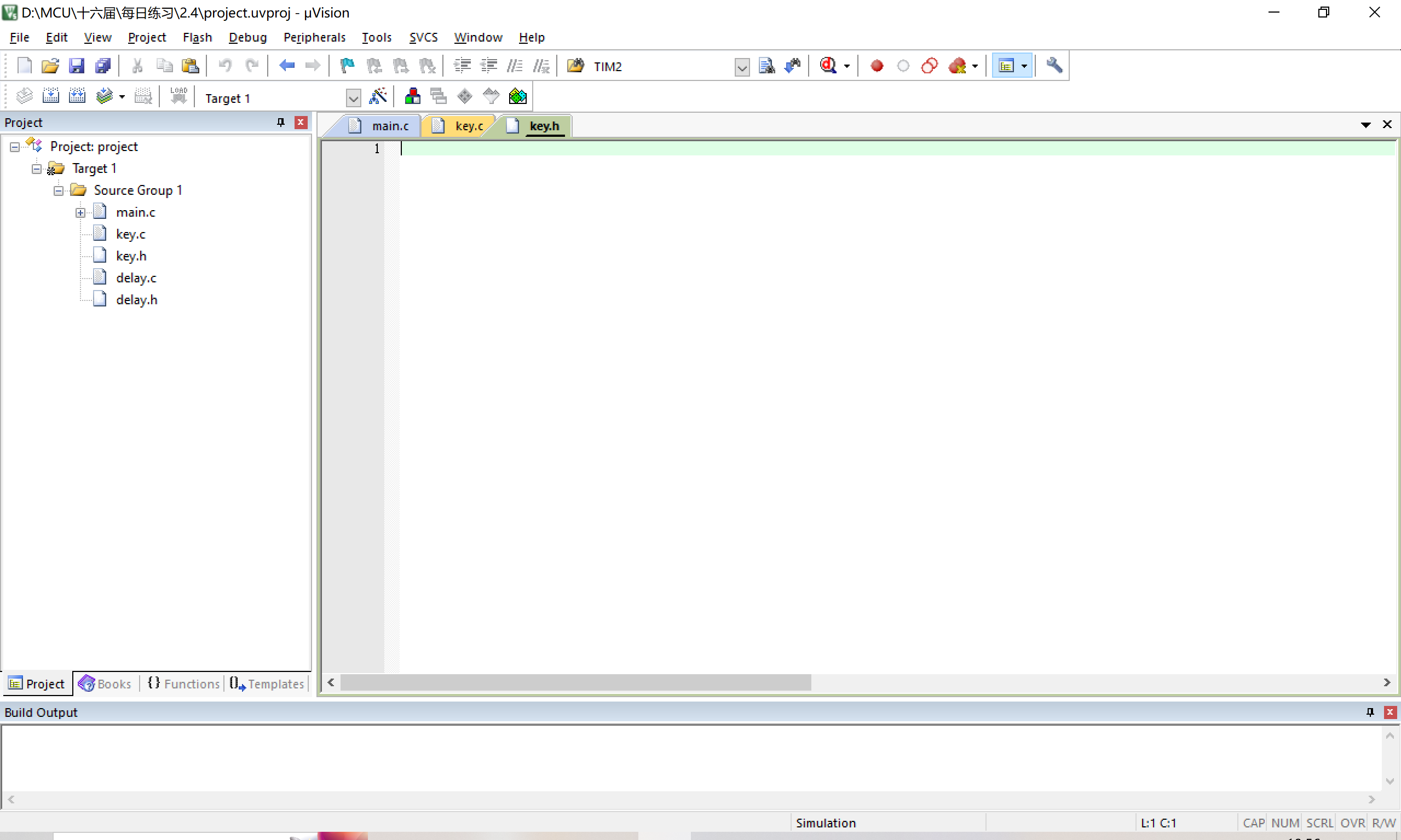Click the Save All files icon
The width and height of the screenshot is (1401, 840).
pos(103,66)
